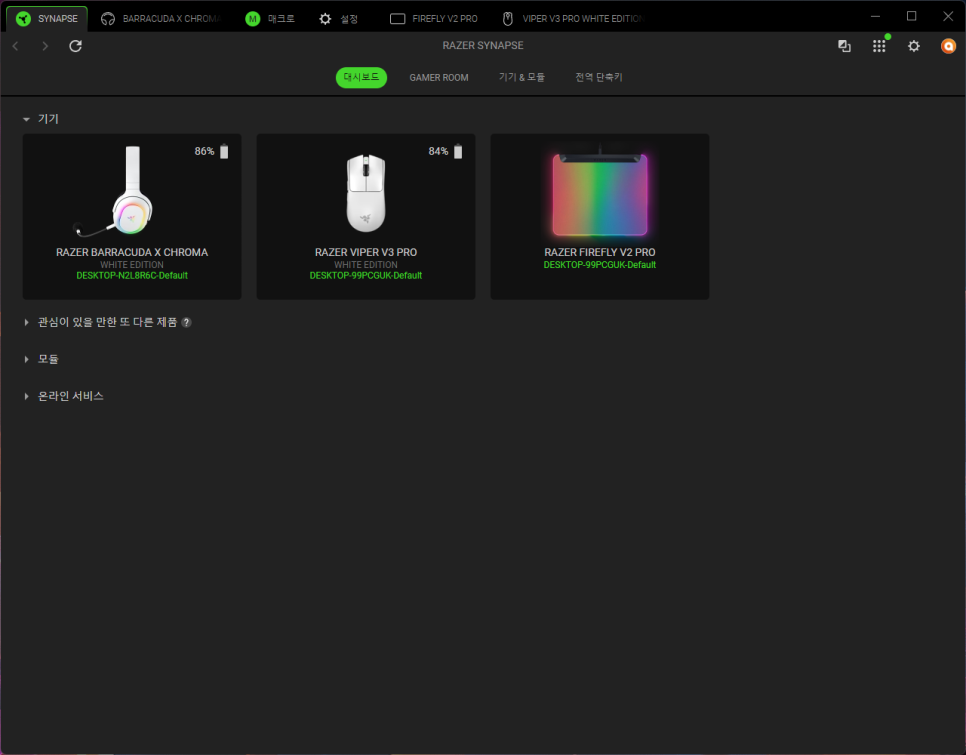Screen dimensions: 966x755
Task: Open the modules grid icon at top right
Action: [x=879, y=46]
